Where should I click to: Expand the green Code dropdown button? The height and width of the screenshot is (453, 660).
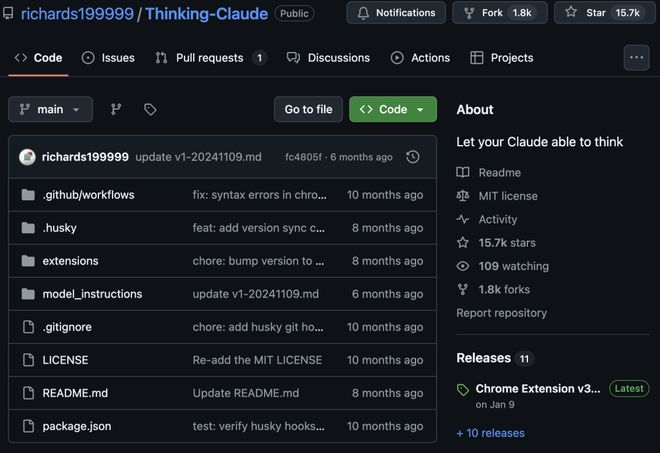pos(393,109)
